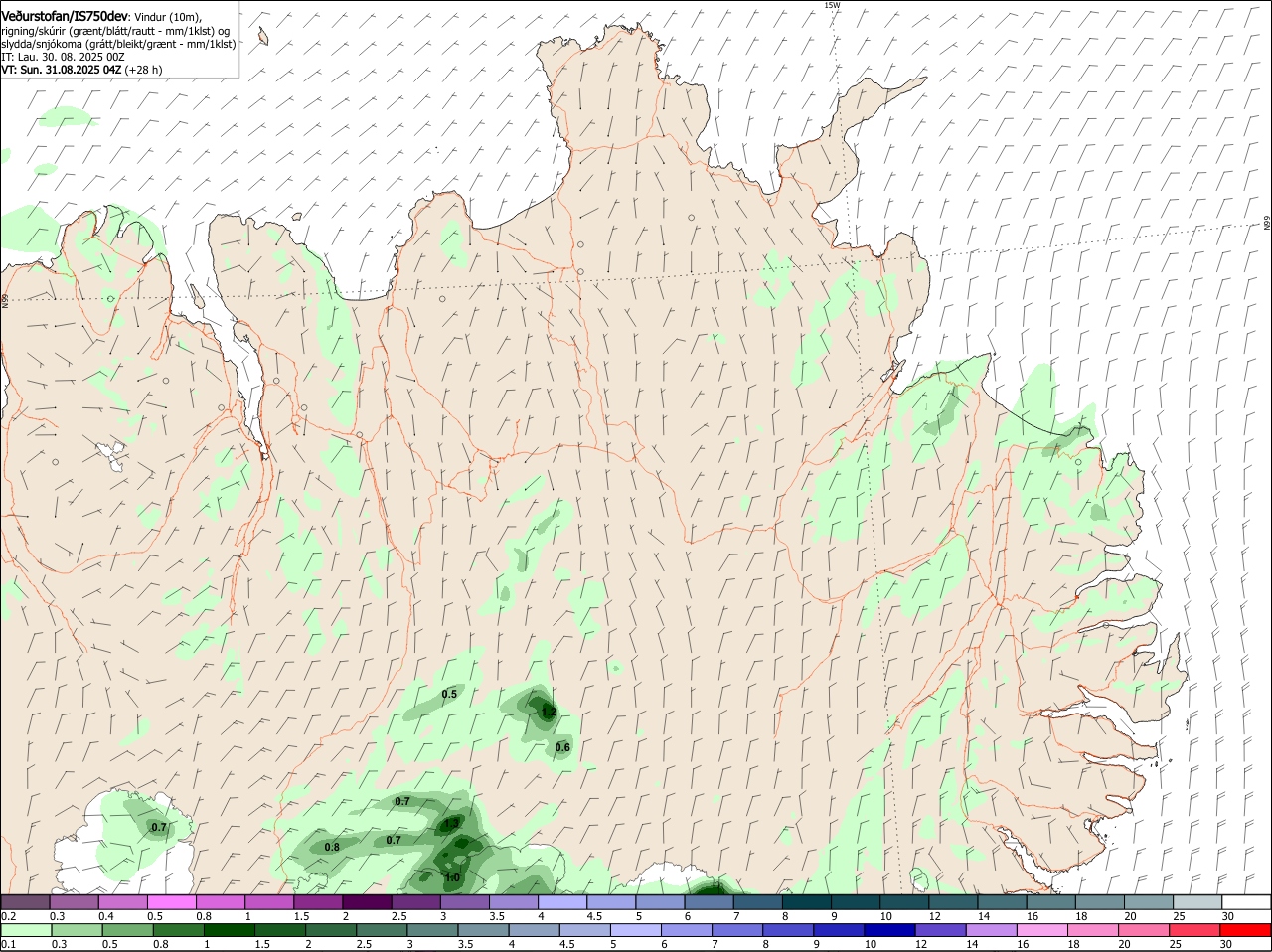The image size is (1272, 952).
Task: Click the '(+28 h)' forecast offset
Action: tap(144, 70)
